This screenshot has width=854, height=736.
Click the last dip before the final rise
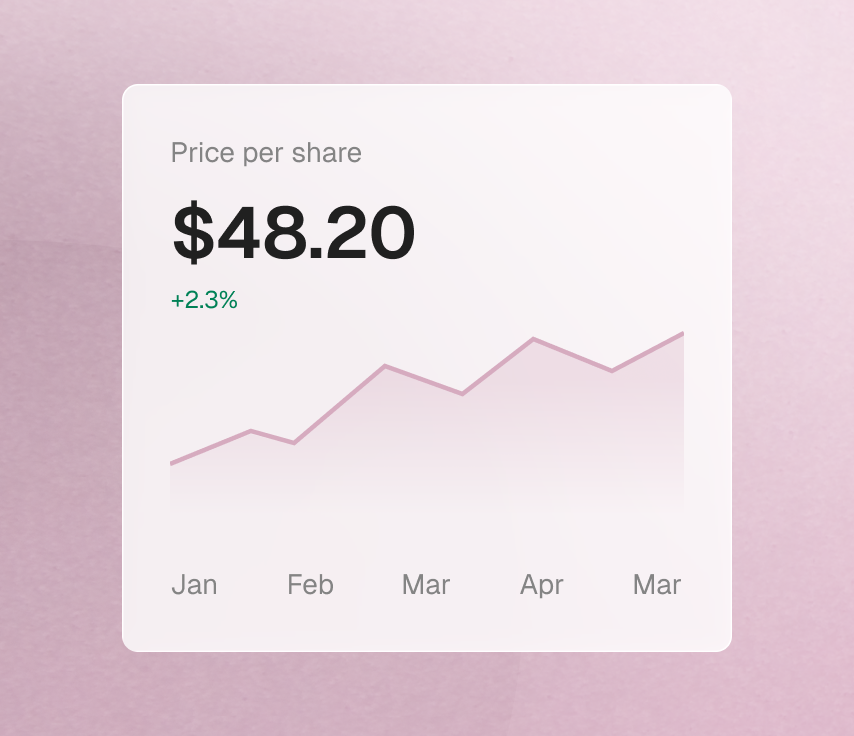pyautogui.click(x=612, y=371)
